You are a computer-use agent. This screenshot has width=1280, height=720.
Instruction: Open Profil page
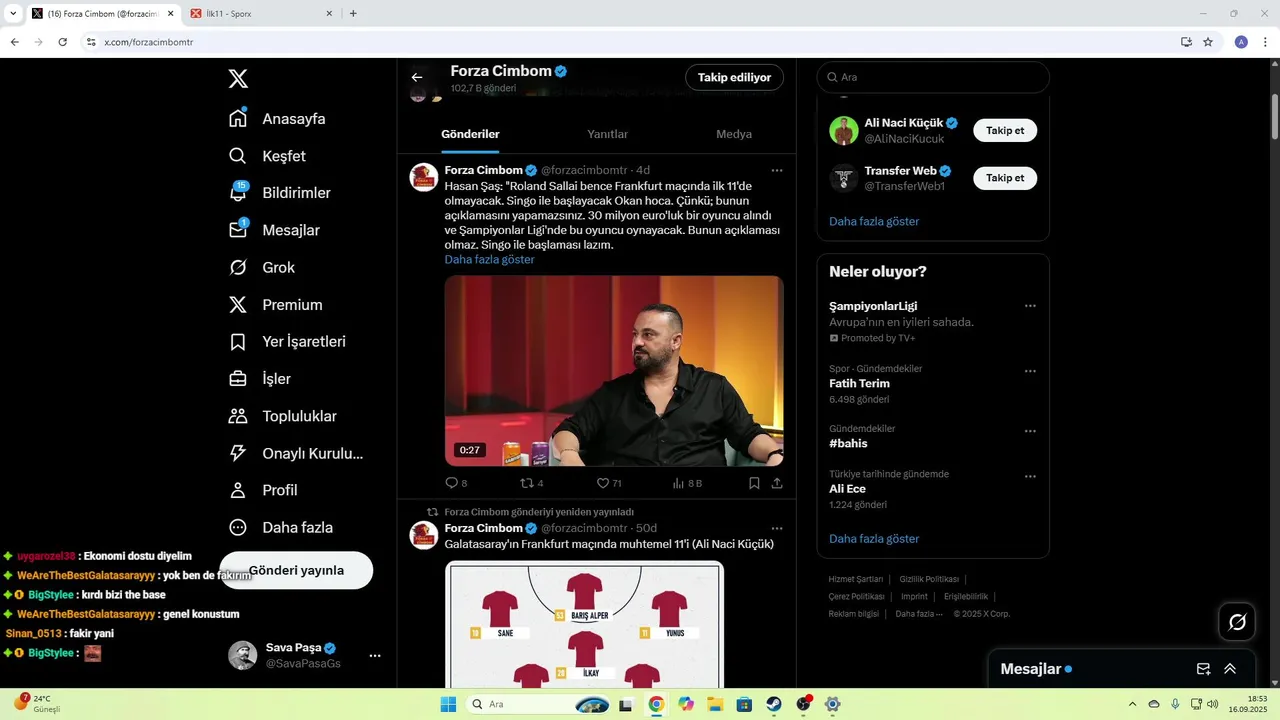263,490
